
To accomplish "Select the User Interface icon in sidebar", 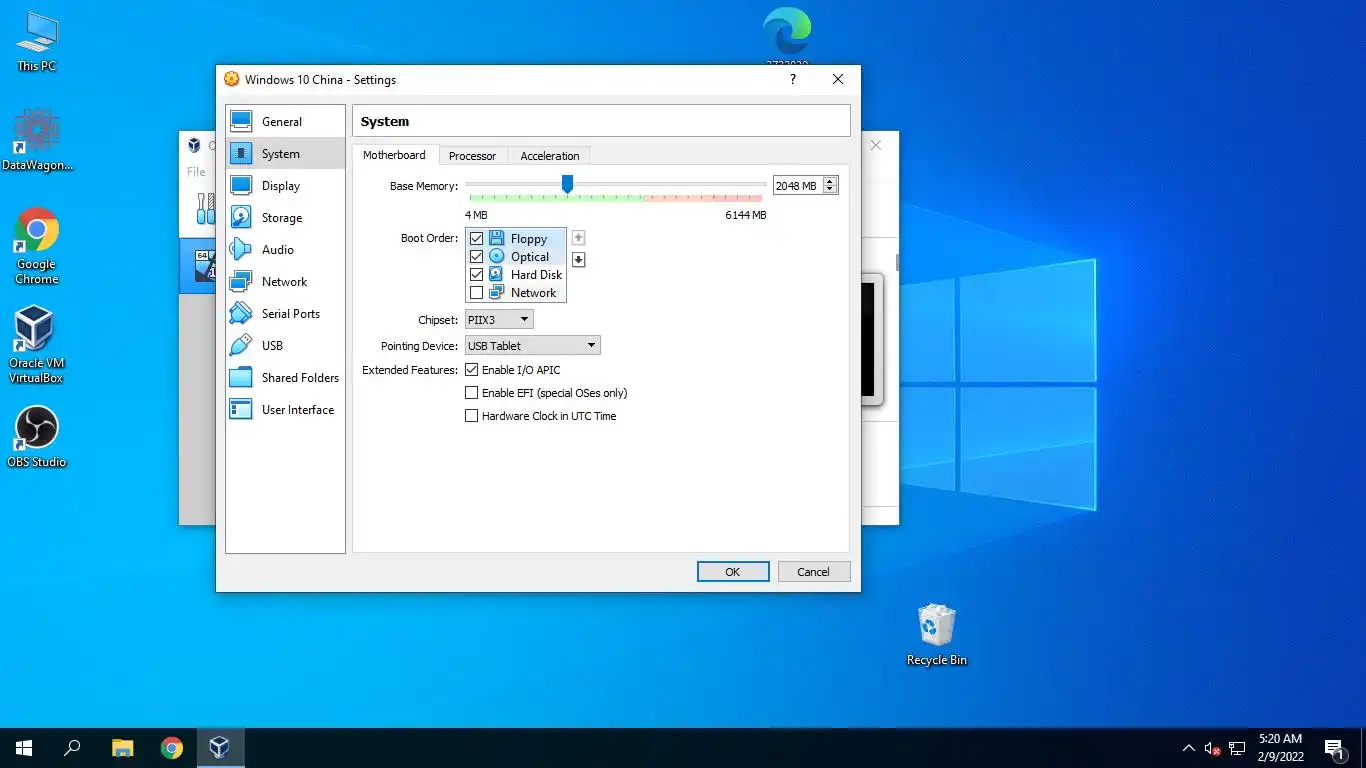I will 241,409.
